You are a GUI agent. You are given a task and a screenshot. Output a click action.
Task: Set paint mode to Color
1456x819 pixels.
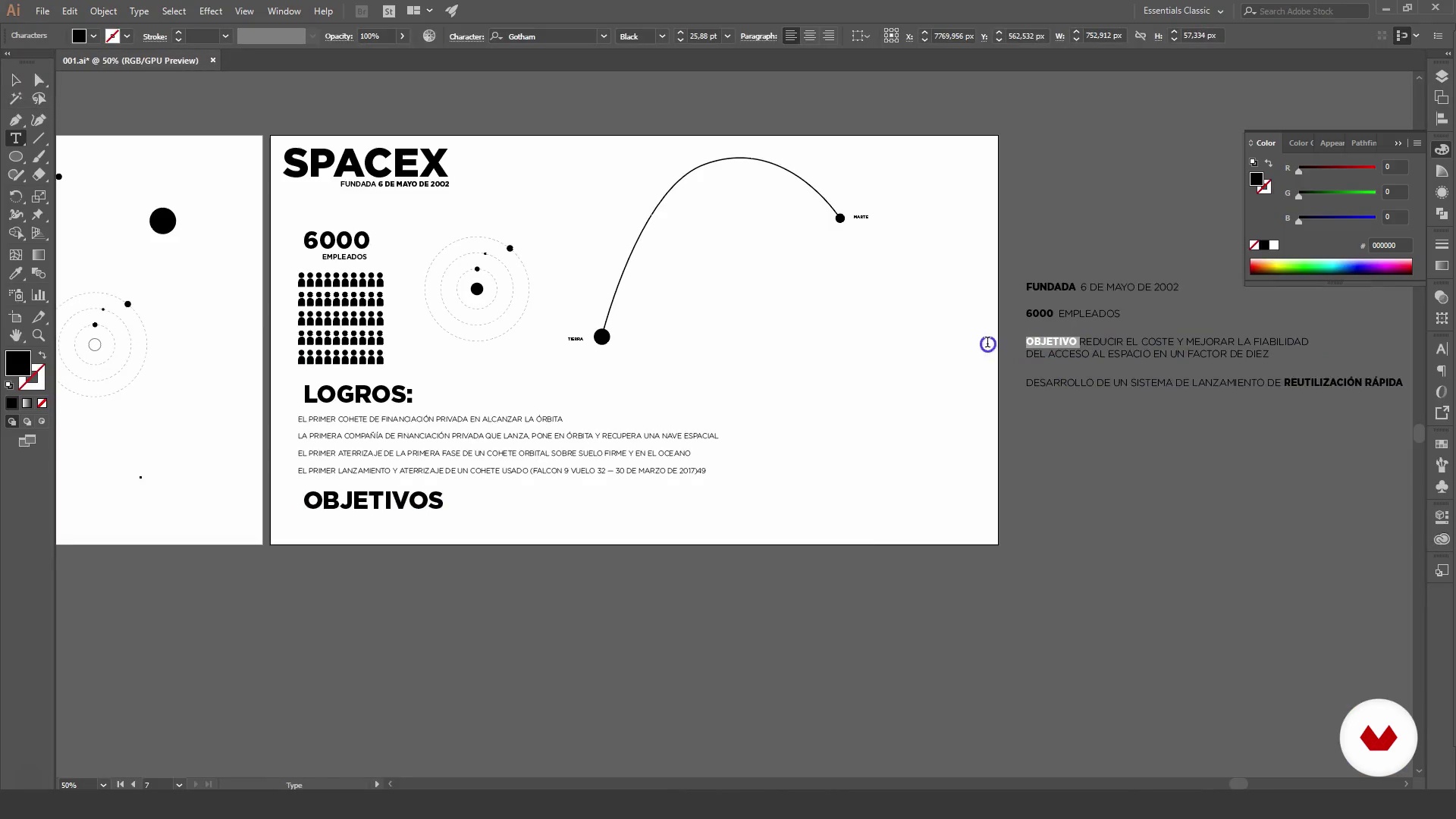point(12,403)
